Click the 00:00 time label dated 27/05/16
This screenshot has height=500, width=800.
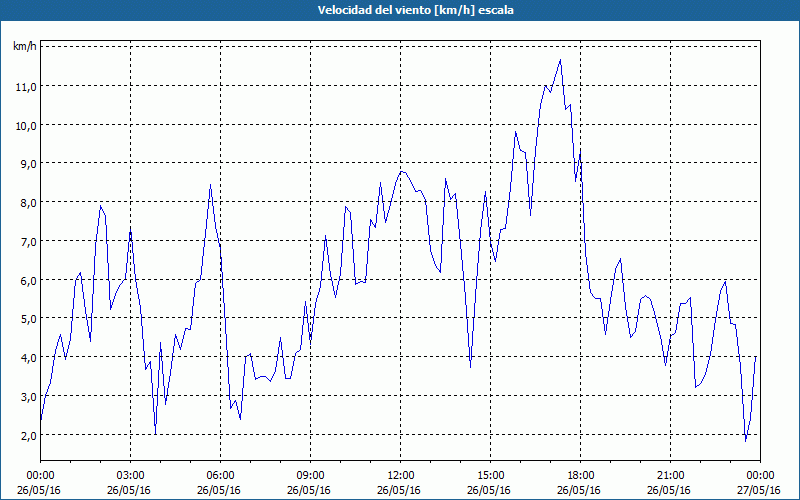(760, 476)
